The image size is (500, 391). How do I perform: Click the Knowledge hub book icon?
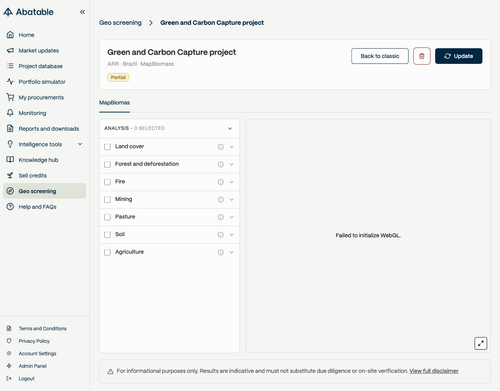click(10, 160)
